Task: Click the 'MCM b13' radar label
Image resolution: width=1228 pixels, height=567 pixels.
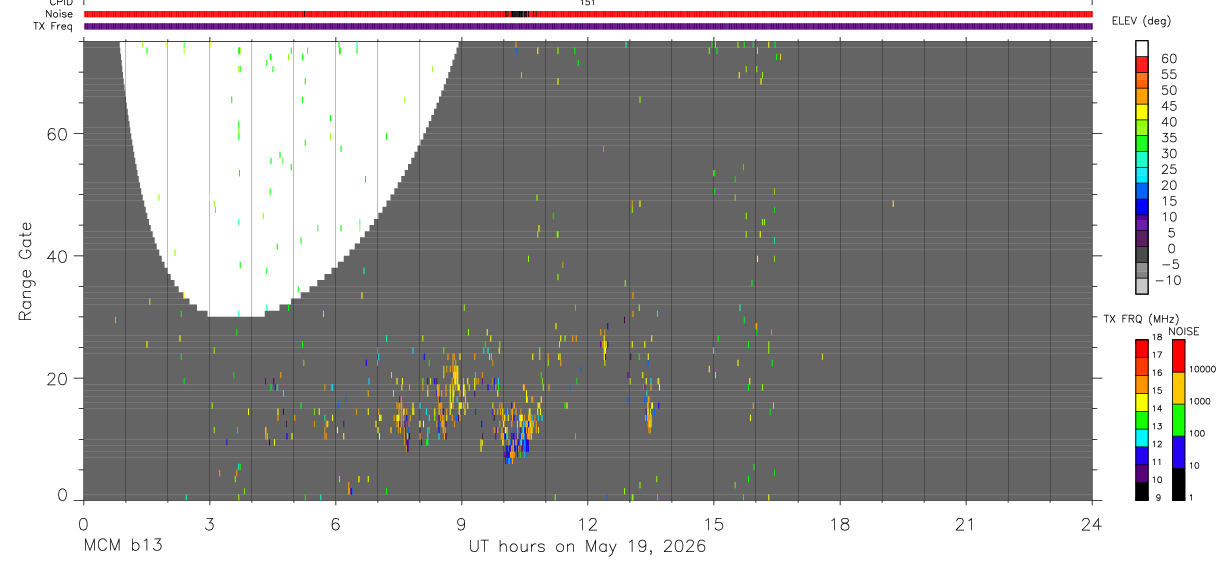Action: point(123,547)
